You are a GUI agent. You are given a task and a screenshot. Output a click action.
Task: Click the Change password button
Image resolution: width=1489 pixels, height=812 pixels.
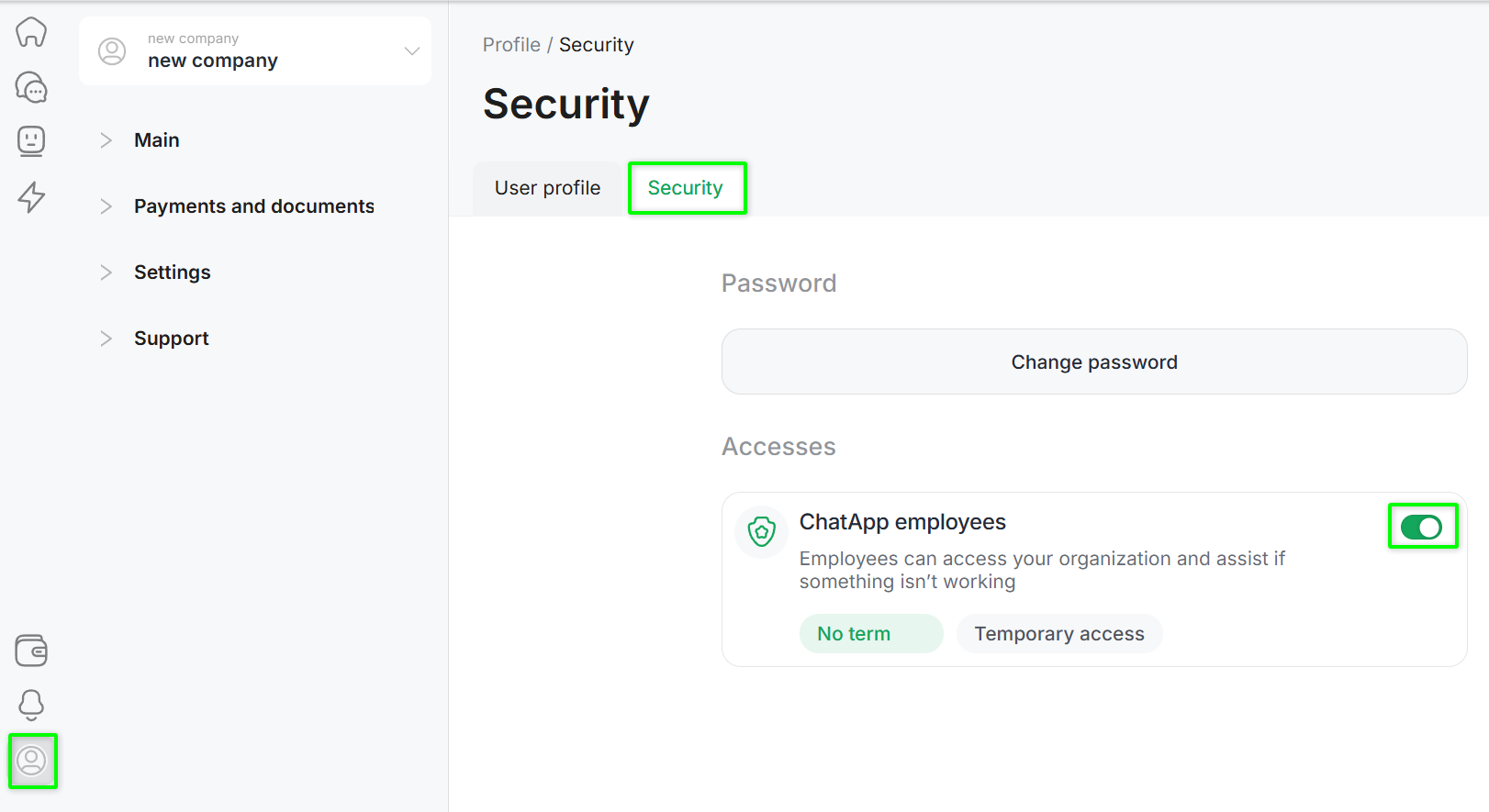click(1093, 362)
